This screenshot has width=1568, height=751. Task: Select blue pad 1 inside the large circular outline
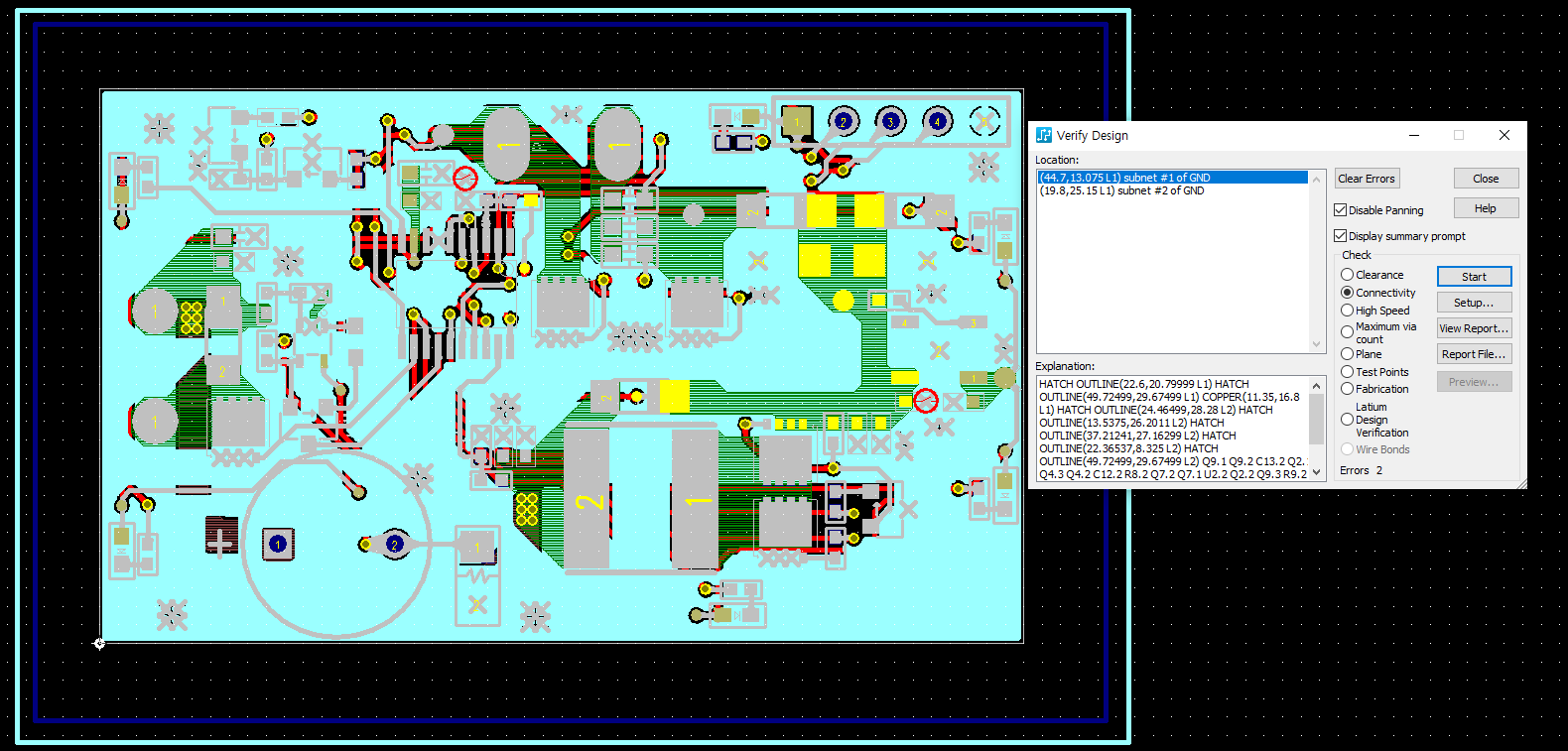278,544
